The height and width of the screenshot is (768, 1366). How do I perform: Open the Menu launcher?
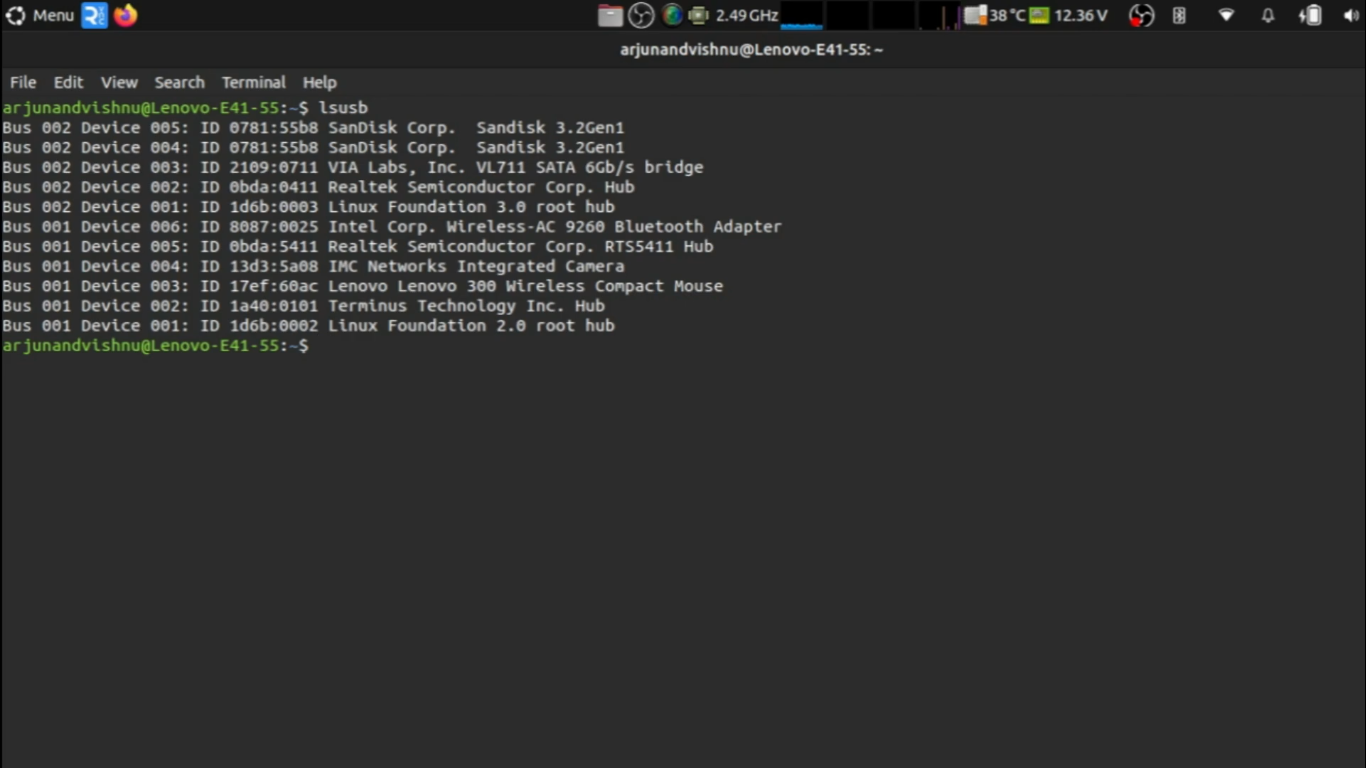[x=40, y=15]
